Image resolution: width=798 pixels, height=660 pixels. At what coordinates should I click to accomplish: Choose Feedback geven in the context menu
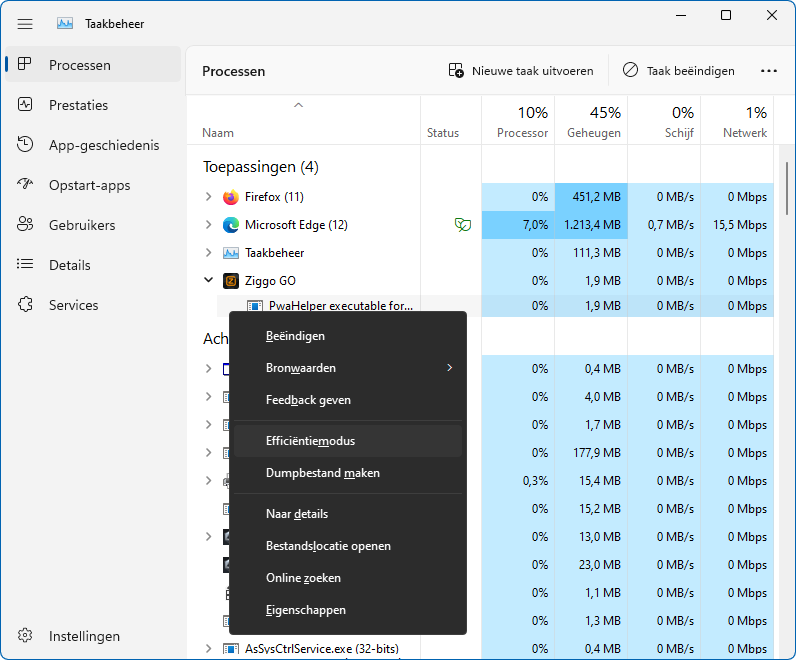coord(348,400)
